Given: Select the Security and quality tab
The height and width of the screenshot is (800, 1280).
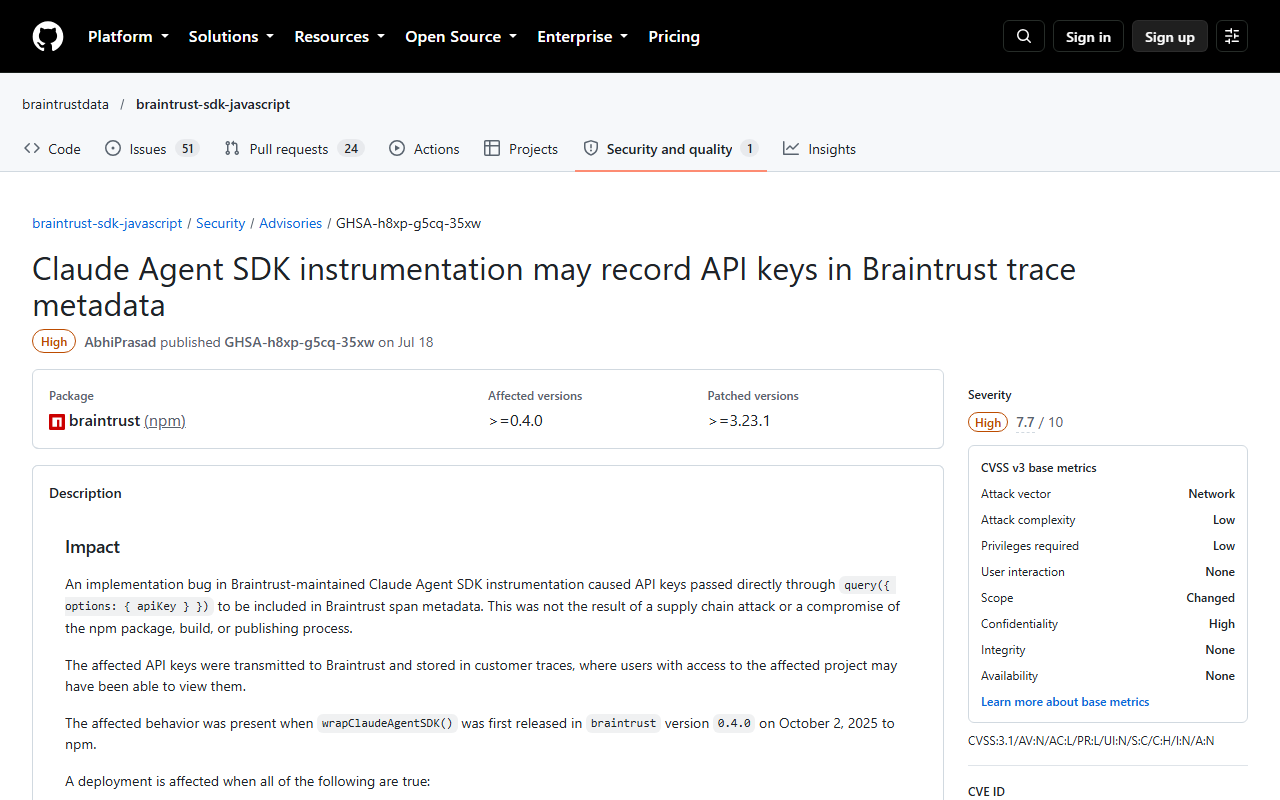Looking at the screenshot, I should (670, 148).
